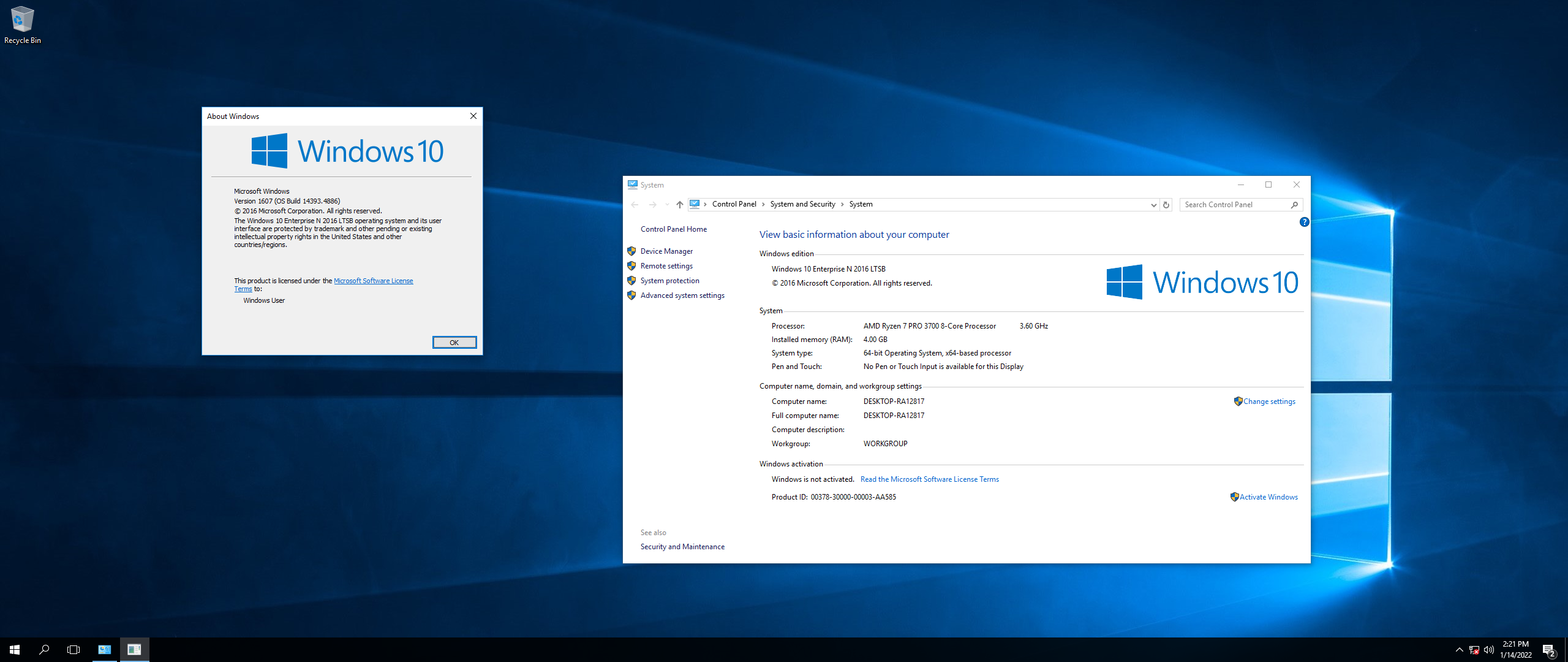Click search magnifier in Control Panel
This screenshot has height=662, width=1568.
[1295, 205]
